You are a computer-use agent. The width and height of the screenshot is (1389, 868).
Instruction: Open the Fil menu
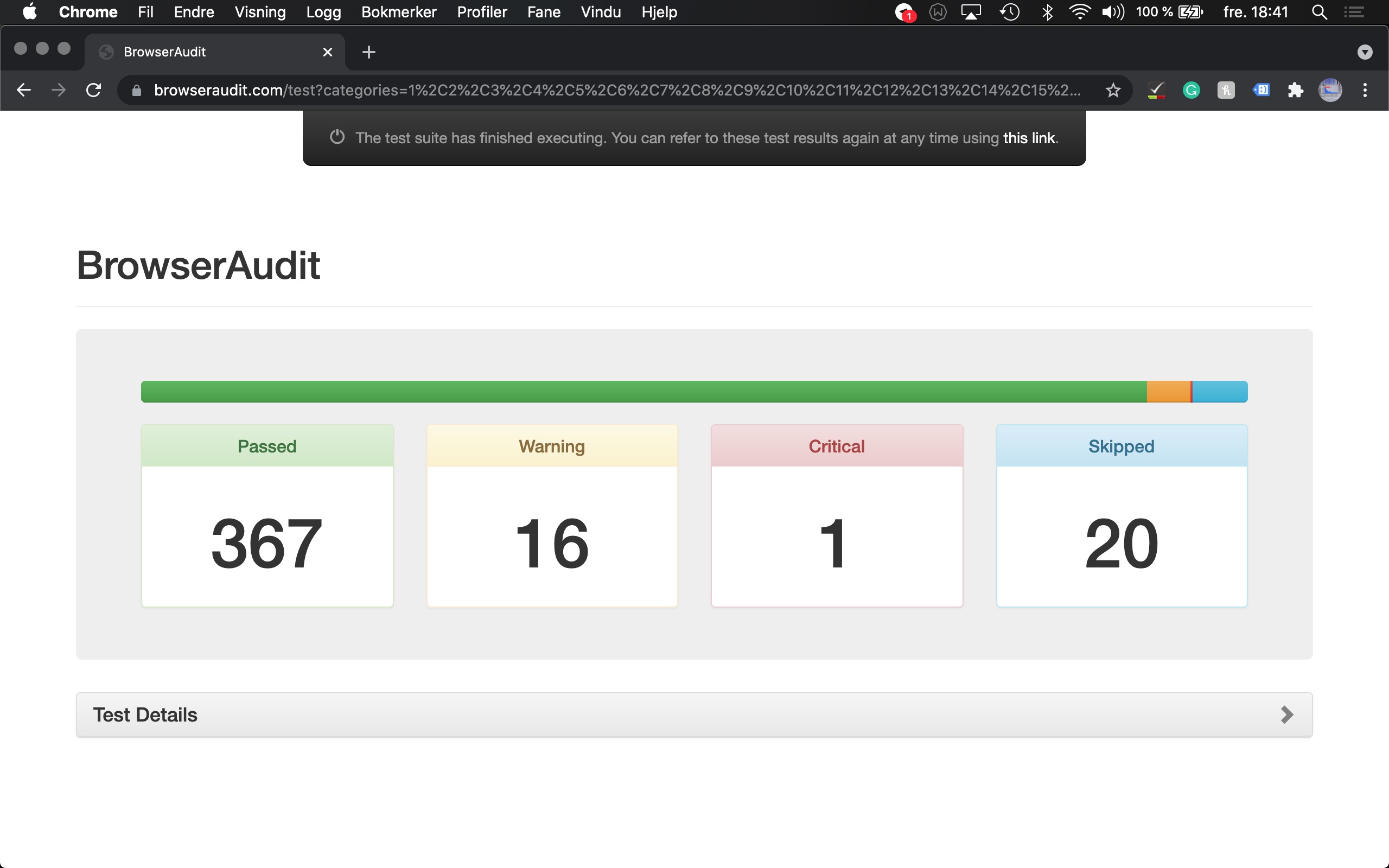[x=145, y=12]
